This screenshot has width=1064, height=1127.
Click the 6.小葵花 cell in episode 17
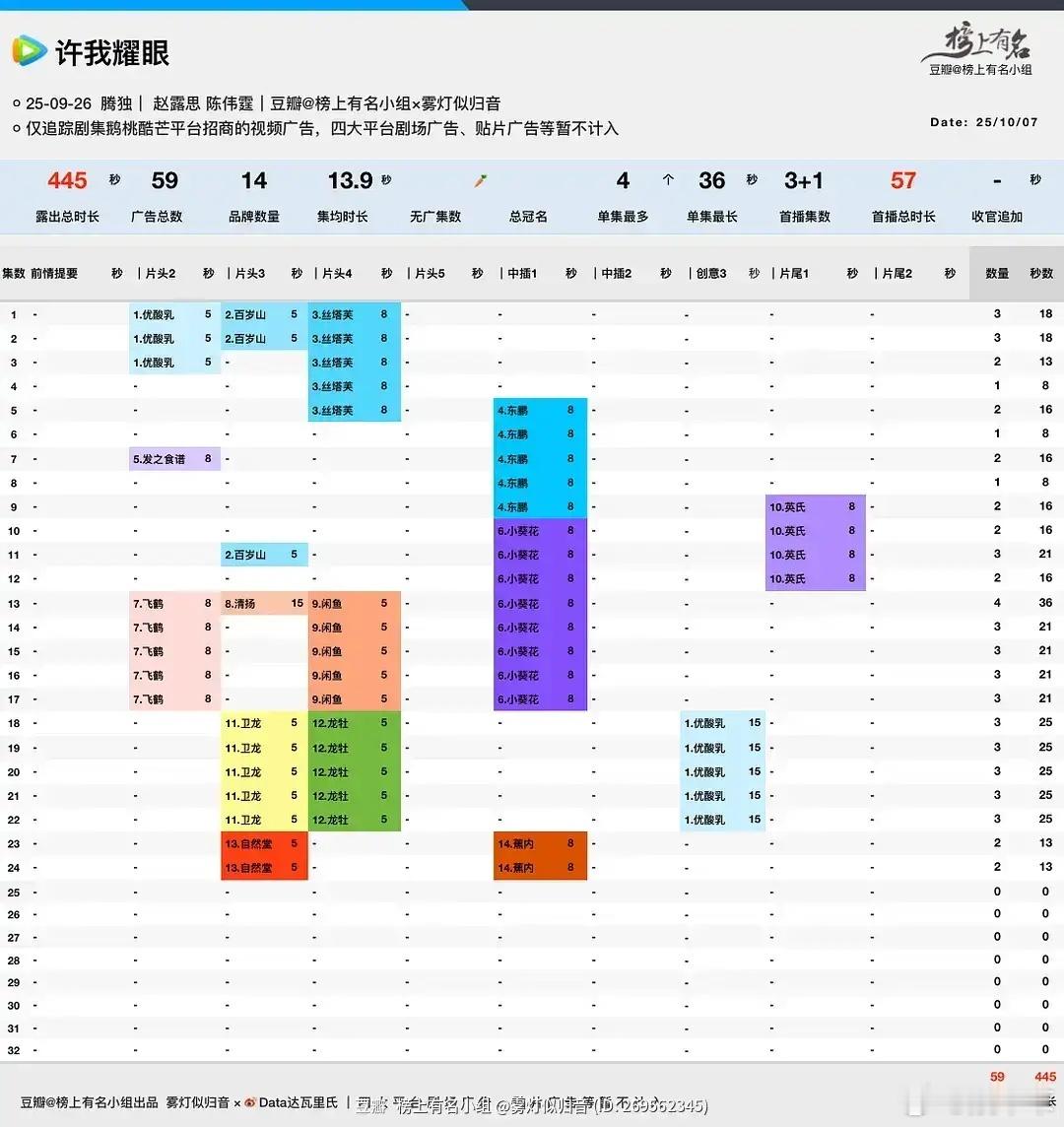pos(540,699)
